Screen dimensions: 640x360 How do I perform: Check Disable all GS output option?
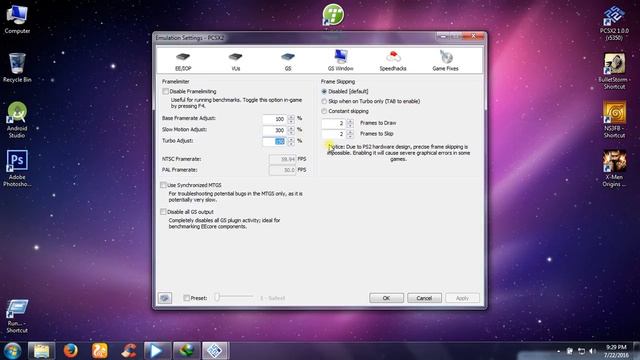[x=163, y=212]
